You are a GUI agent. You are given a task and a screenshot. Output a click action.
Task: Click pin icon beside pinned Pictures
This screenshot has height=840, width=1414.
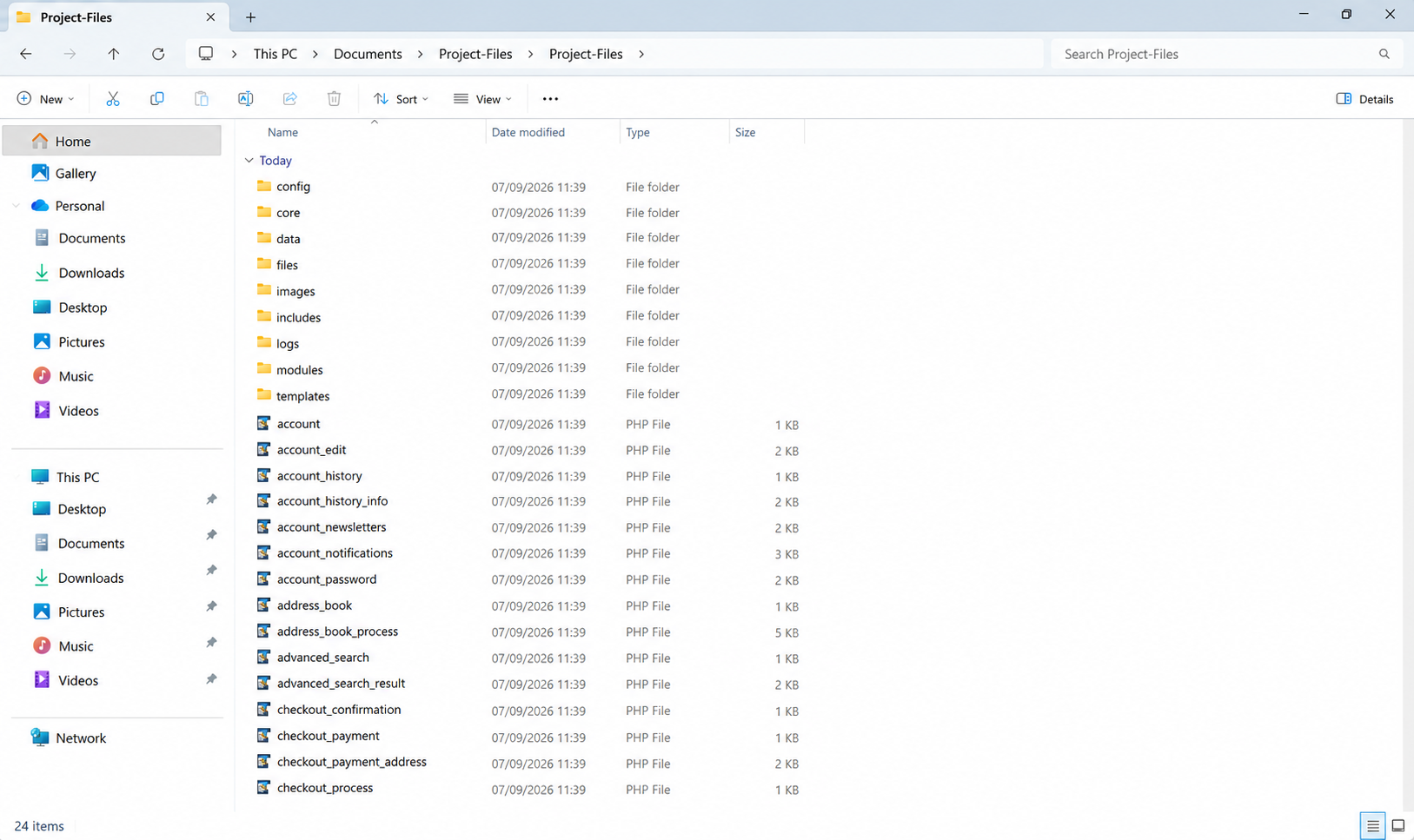point(211,606)
